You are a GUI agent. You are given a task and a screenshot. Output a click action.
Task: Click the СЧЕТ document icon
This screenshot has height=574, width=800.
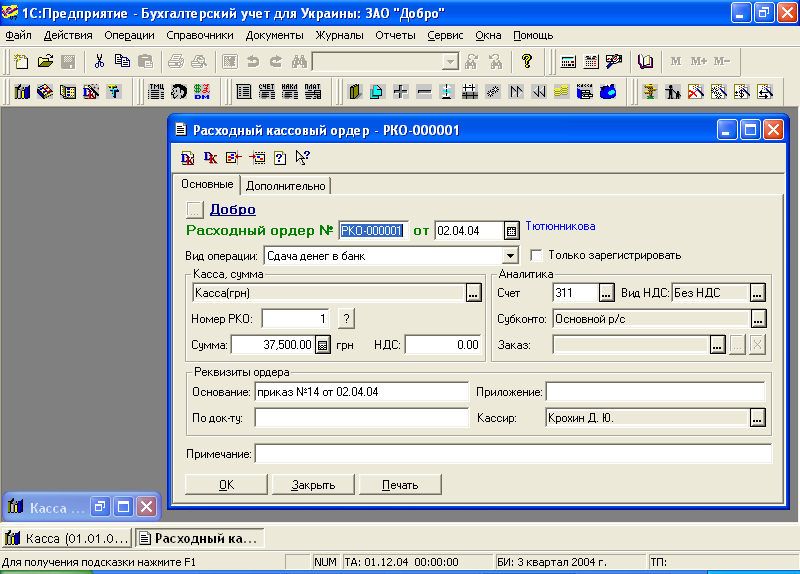pos(267,92)
